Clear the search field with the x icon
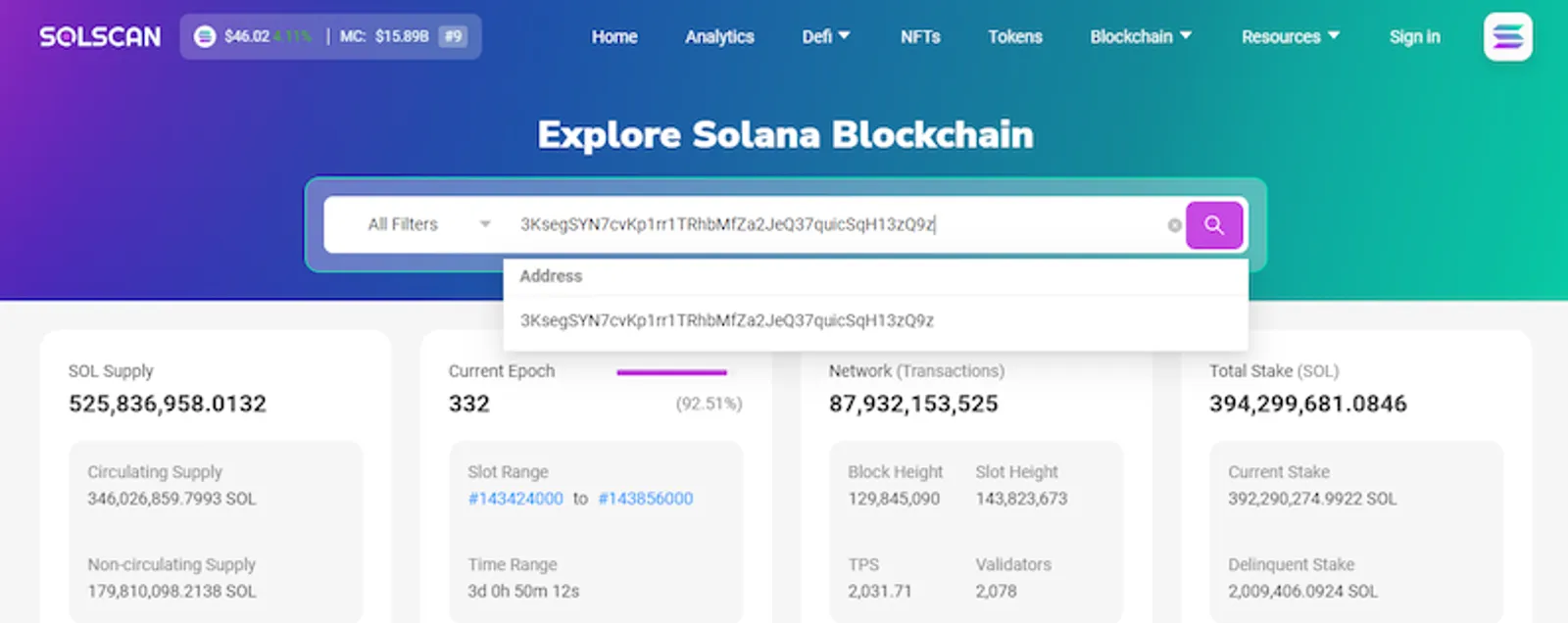Image resolution: width=1568 pixels, height=623 pixels. (x=1174, y=225)
